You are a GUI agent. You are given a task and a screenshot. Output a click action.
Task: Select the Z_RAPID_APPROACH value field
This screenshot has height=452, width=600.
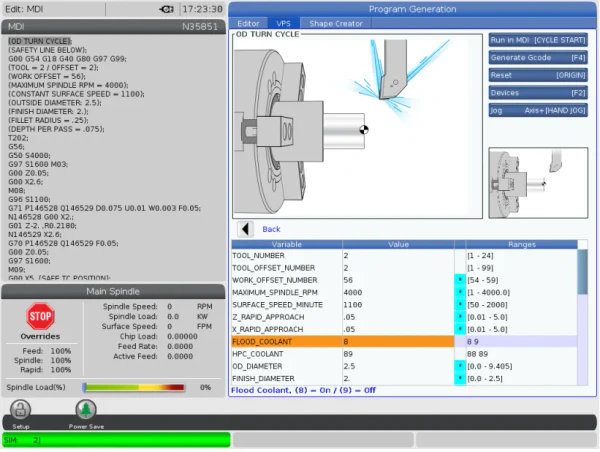tap(398, 317)
